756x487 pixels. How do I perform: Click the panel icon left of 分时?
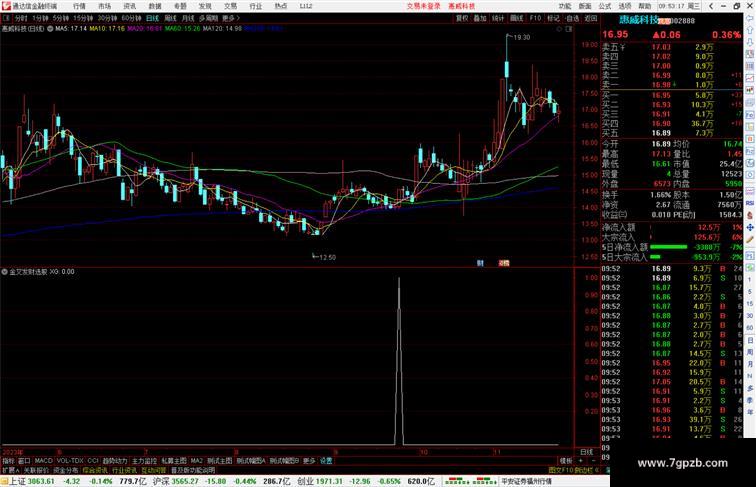[x=6, y=18]
